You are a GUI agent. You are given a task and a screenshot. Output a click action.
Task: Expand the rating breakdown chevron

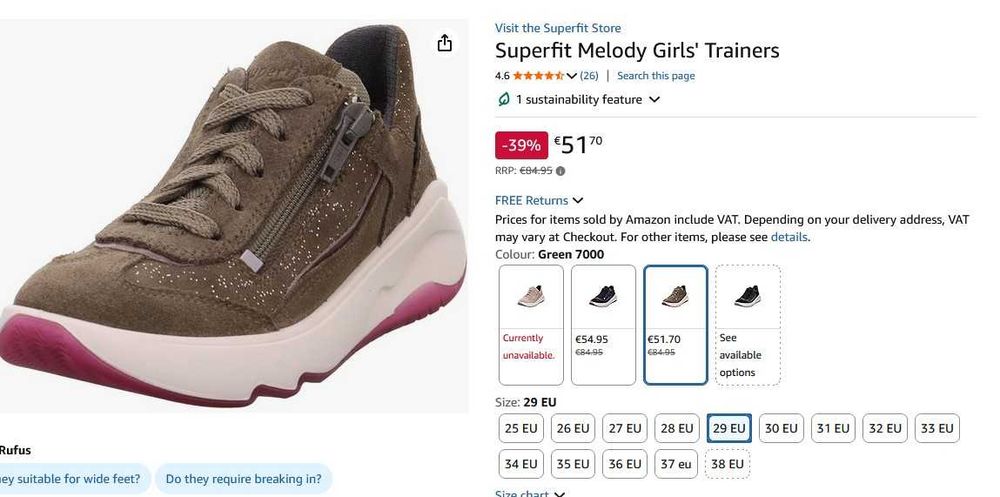[x=572, y=76]
